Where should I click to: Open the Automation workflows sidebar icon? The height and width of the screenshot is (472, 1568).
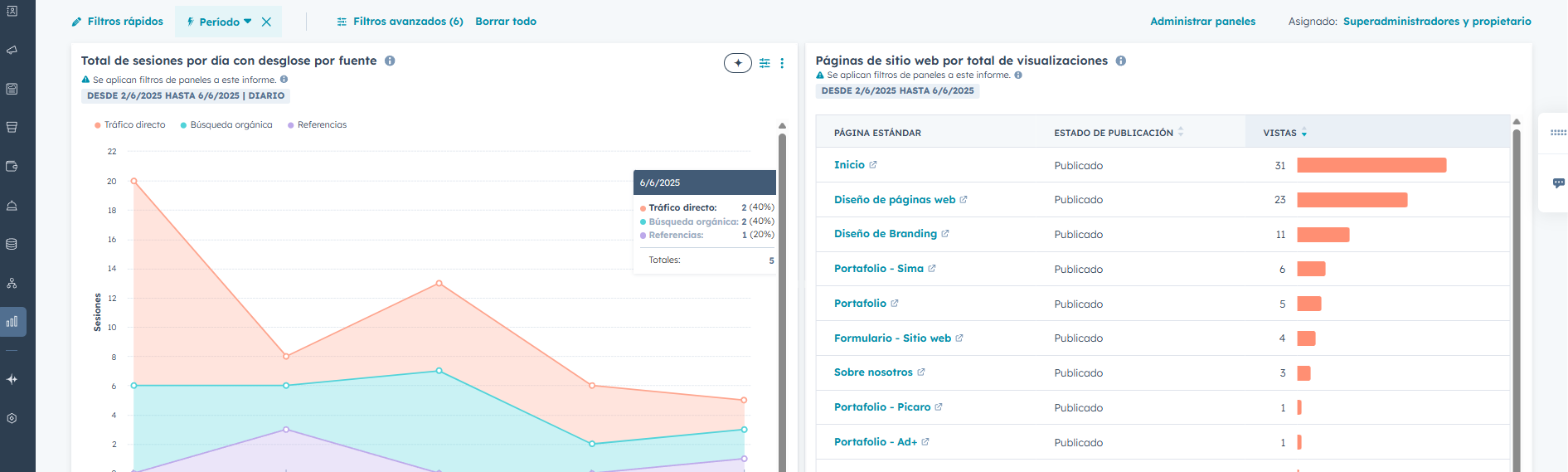click(x=12, y=283)
